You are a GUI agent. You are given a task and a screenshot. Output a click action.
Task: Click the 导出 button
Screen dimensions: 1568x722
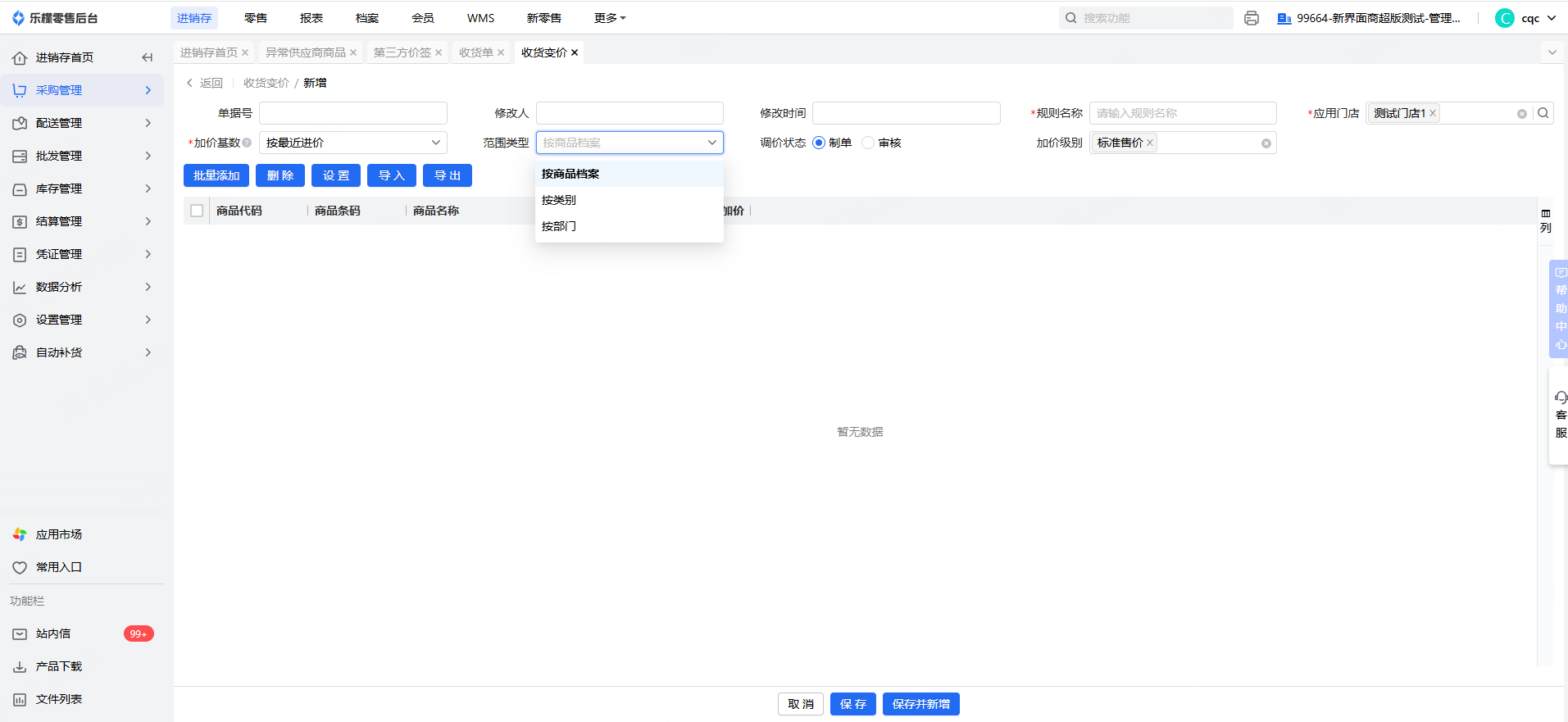(448, 175)
